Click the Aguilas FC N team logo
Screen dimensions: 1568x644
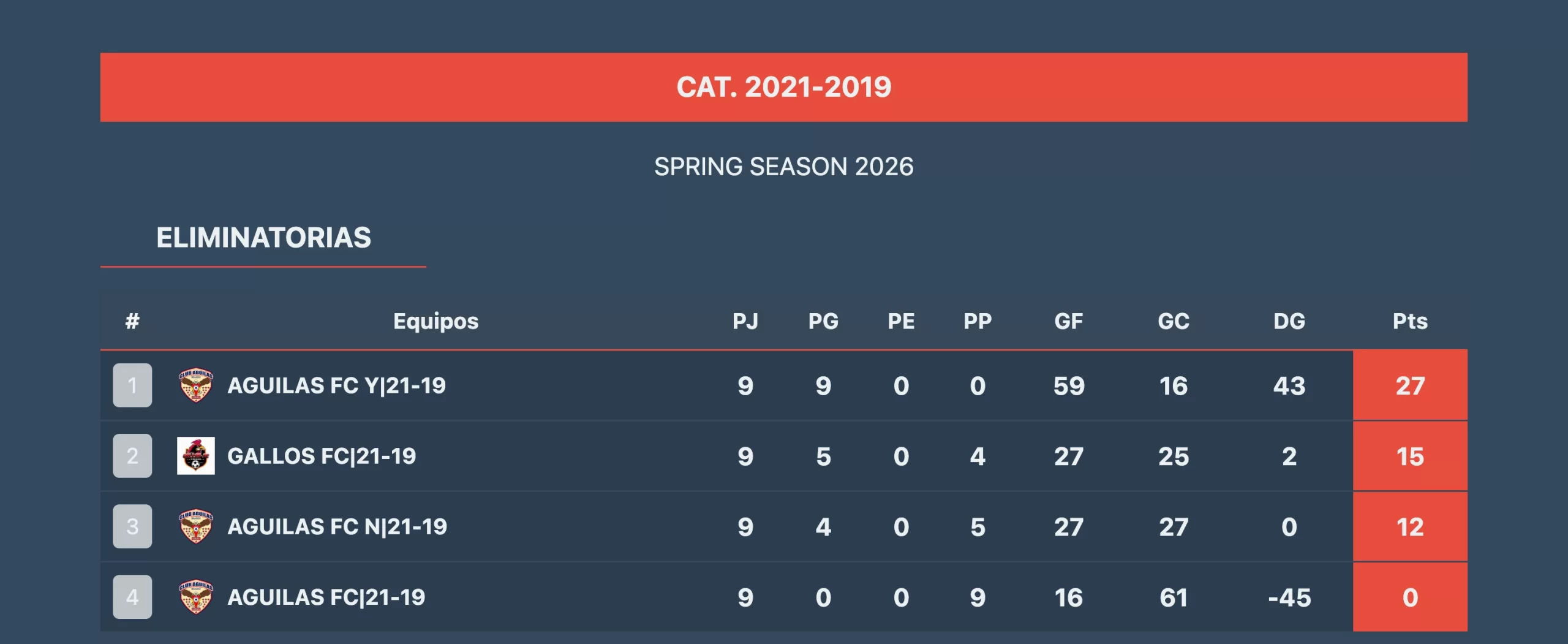pyautogui.click(x=195, y=526)
